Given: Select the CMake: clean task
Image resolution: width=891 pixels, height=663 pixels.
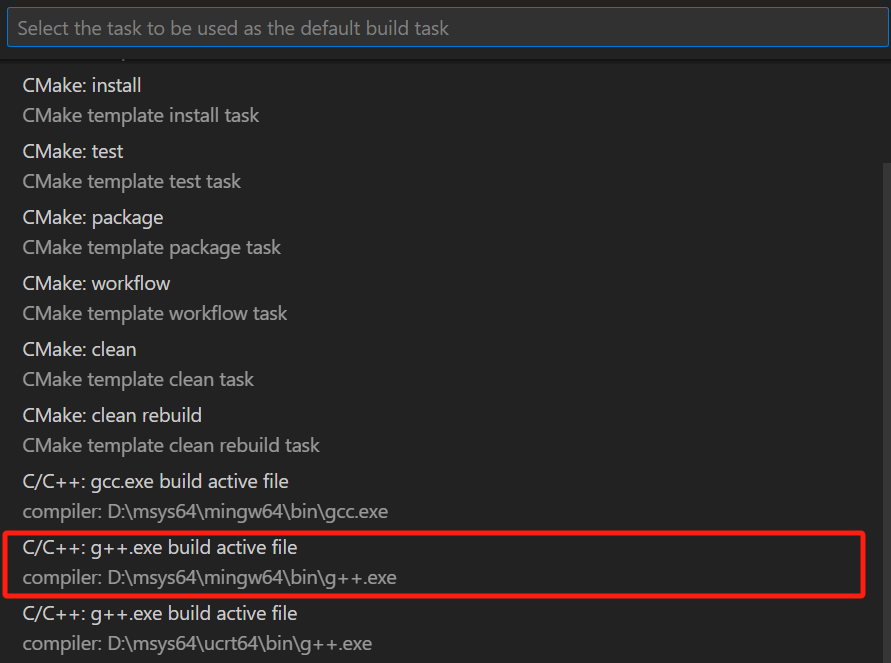Looking at the screenshot, I should point(79,349).
